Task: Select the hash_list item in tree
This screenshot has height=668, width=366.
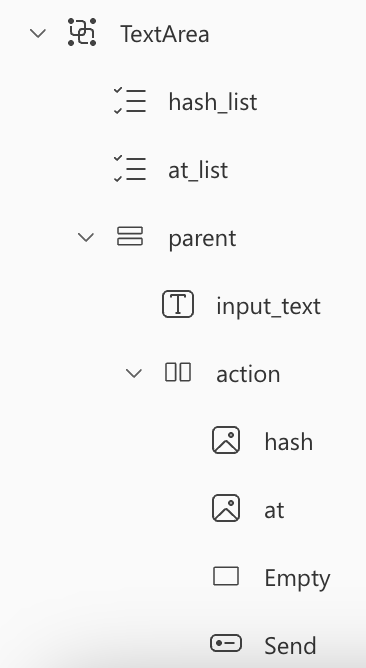Action: click(x=213, y=102)
